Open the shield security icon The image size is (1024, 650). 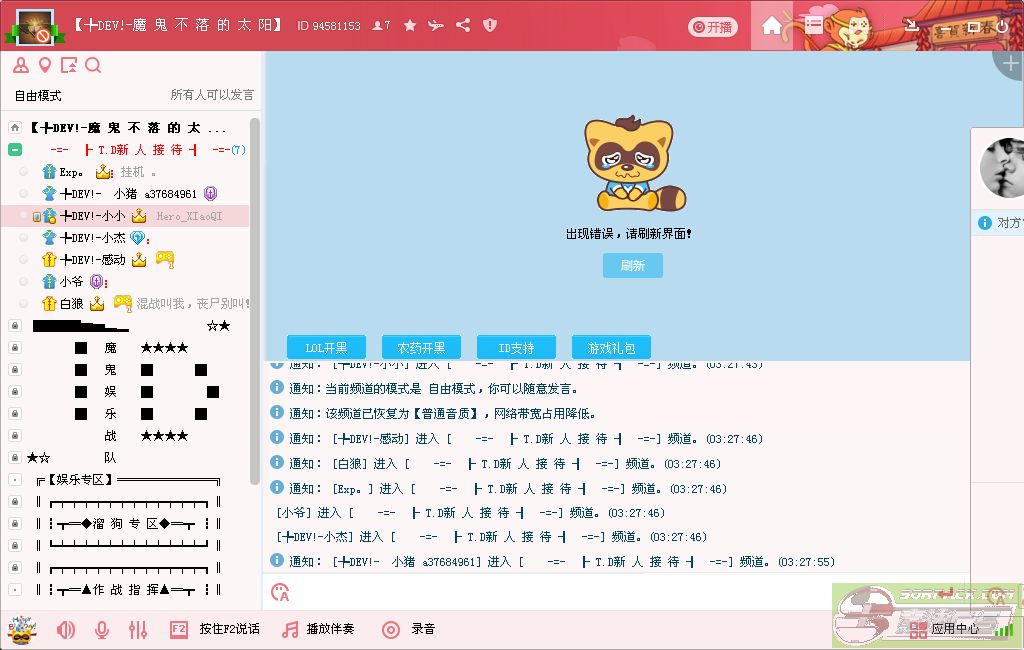[x=490, y=26]
